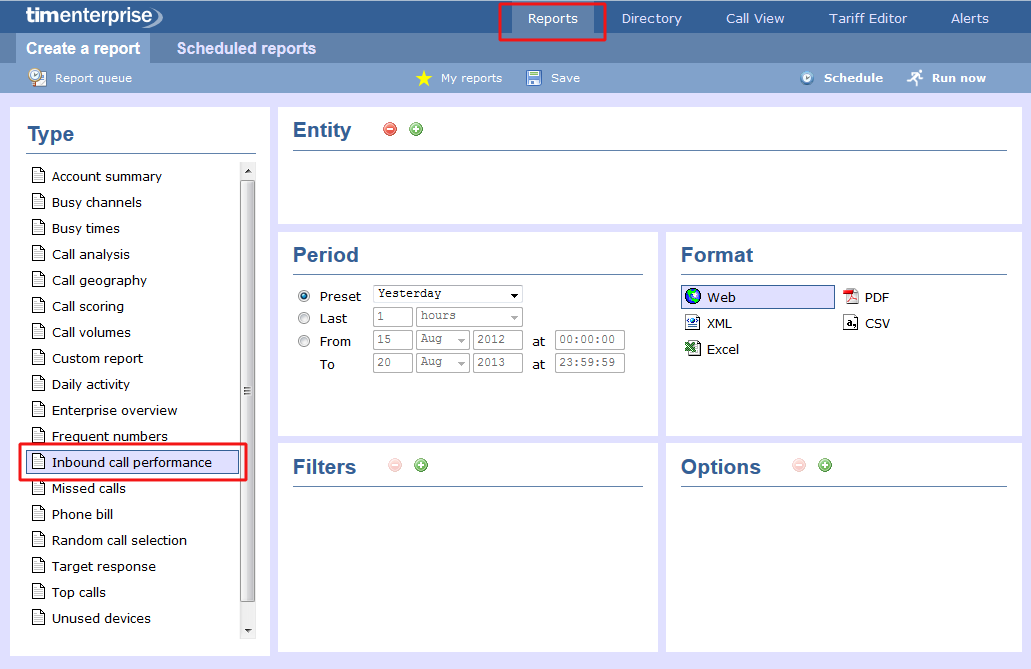Image resolution: width=1031 pixels, height=669 pixels.
Task: Open the Schedule function
Action: tap(842, 77)
